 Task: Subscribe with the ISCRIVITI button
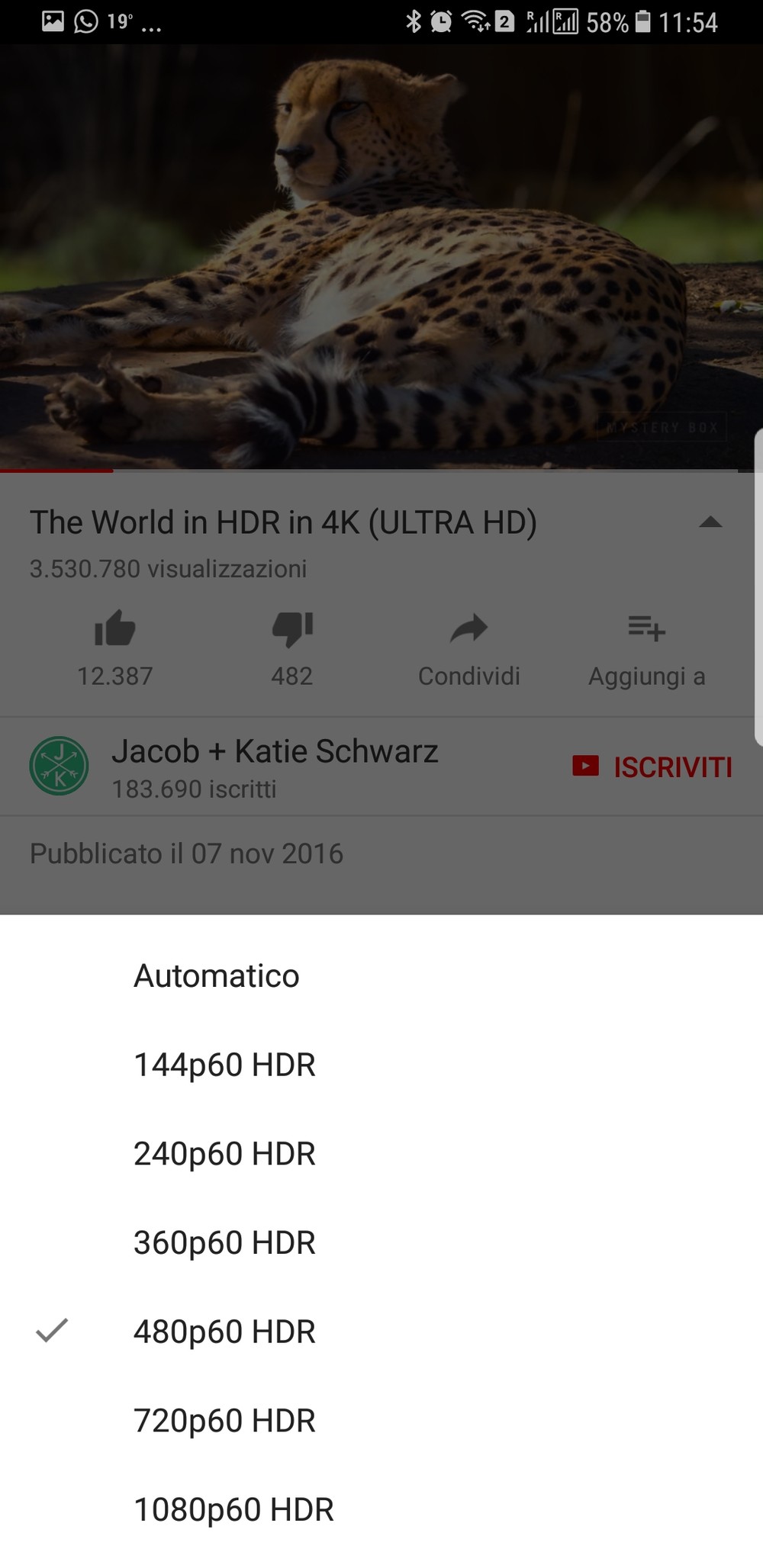652,766
